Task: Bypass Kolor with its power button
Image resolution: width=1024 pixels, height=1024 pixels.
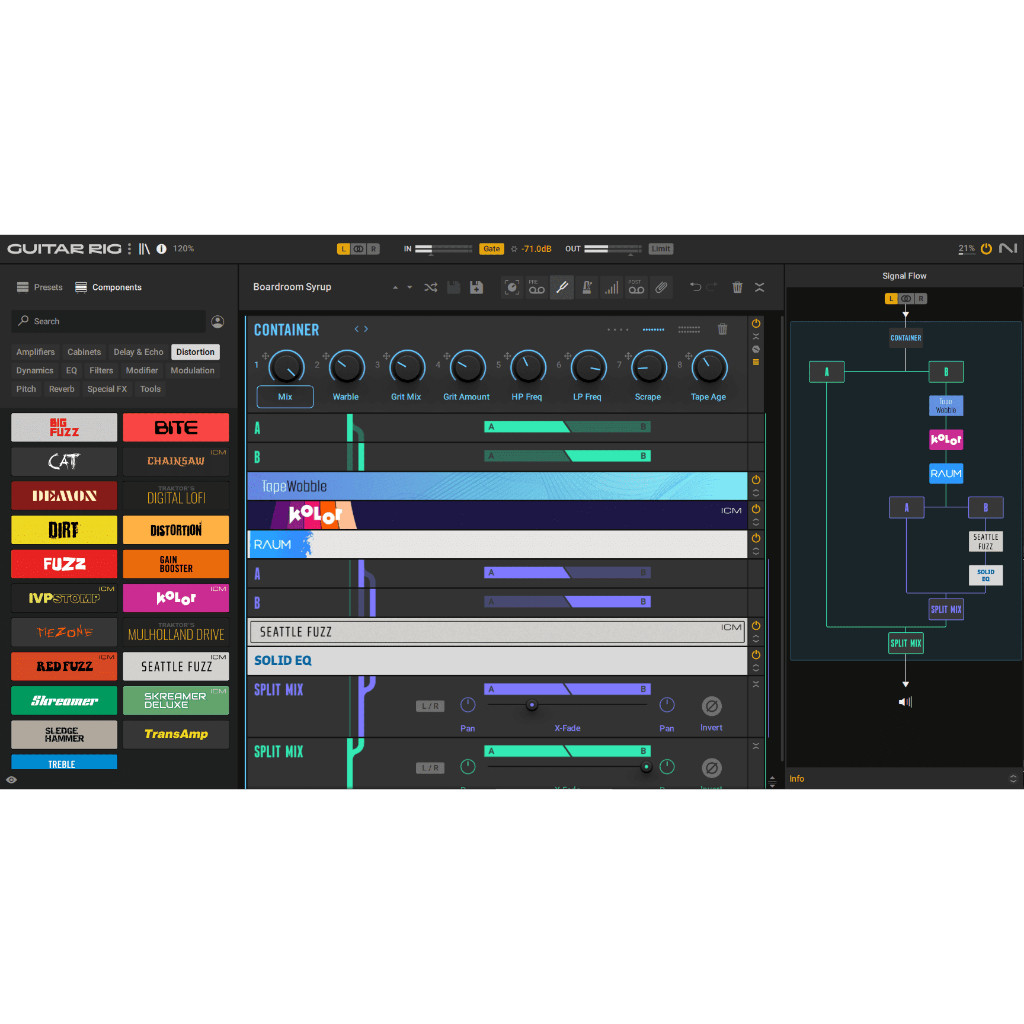Action: click(756, 509)
